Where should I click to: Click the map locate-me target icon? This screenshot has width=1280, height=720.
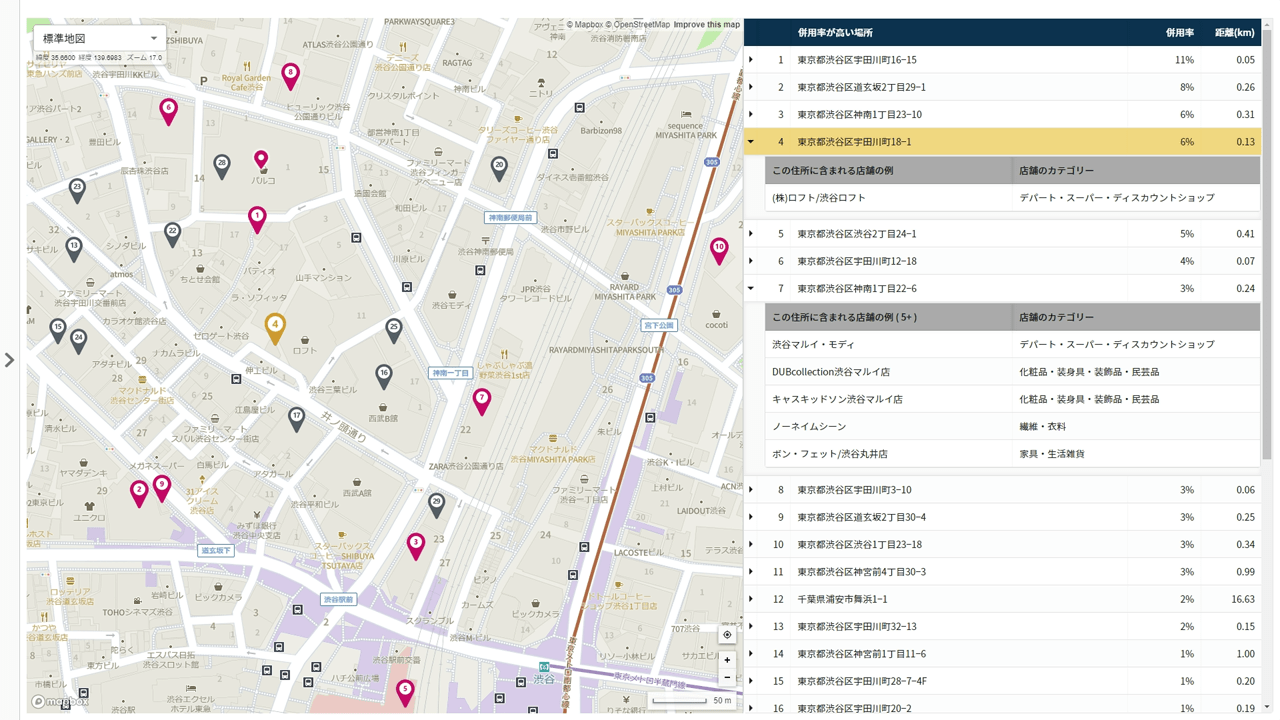point(727,635)
